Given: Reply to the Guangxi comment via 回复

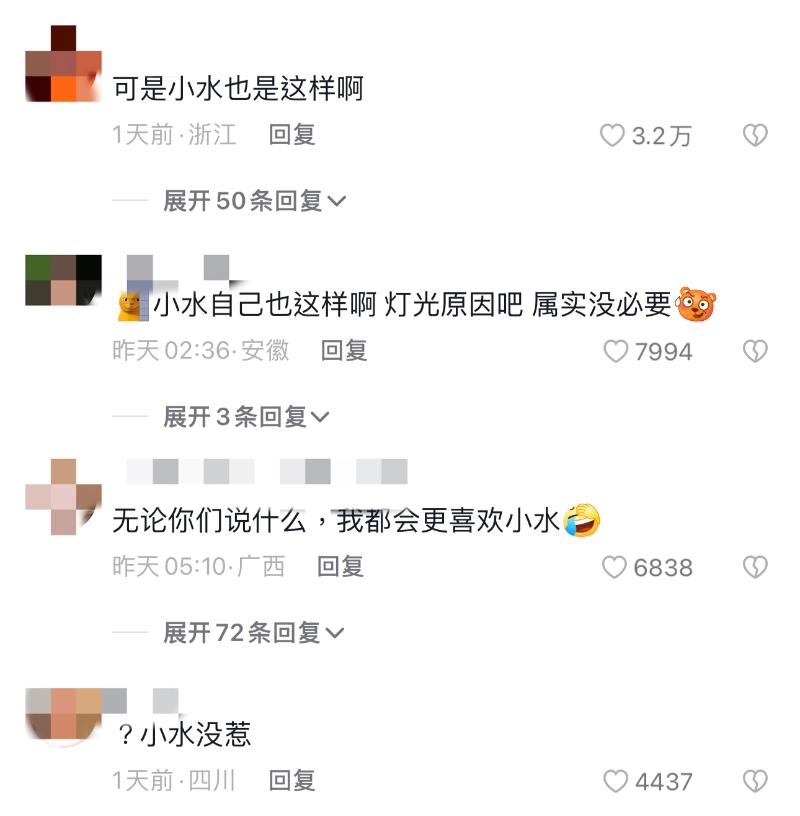Looking at the screenshot, I should click(340, 566).
